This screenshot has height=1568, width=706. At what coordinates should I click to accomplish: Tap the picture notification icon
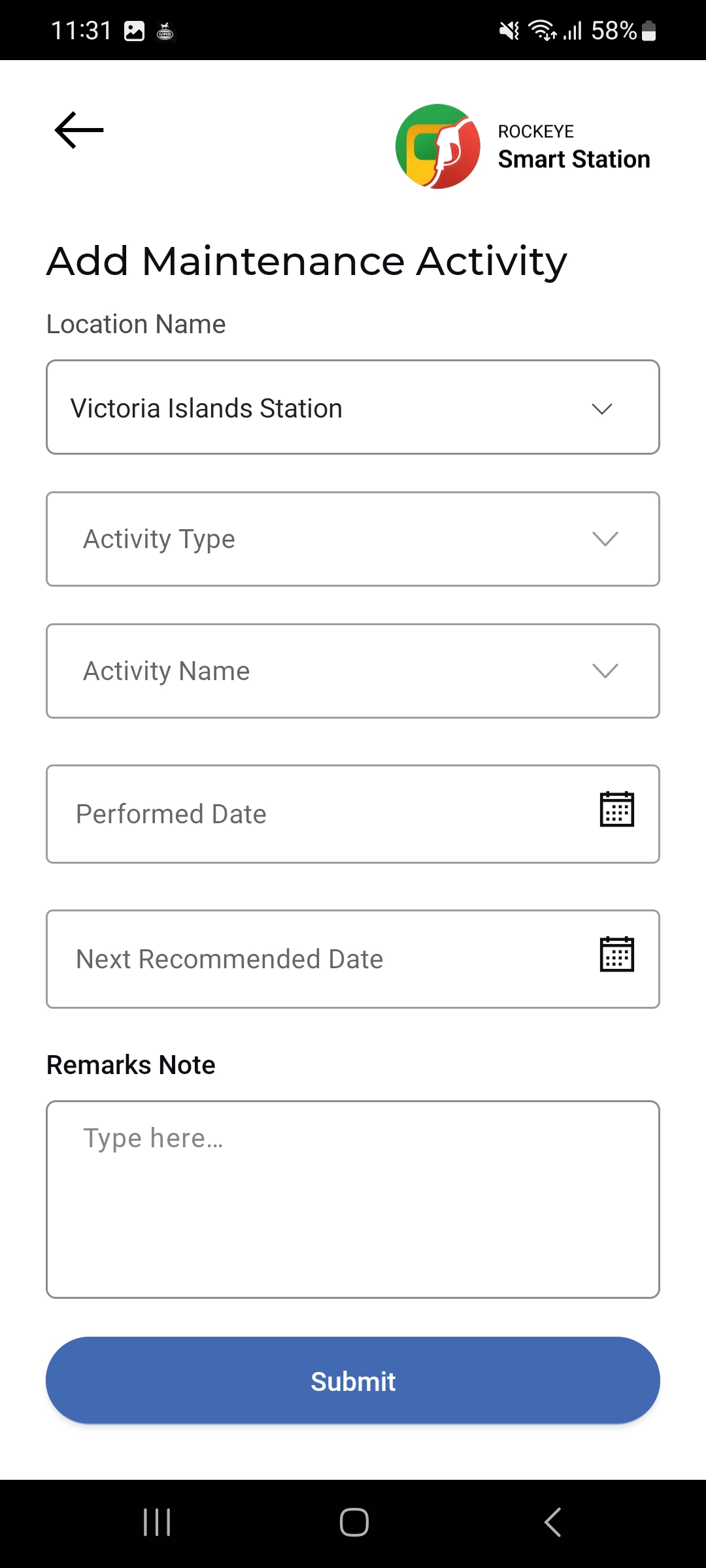pyautogui.click(x=134, y=31)
